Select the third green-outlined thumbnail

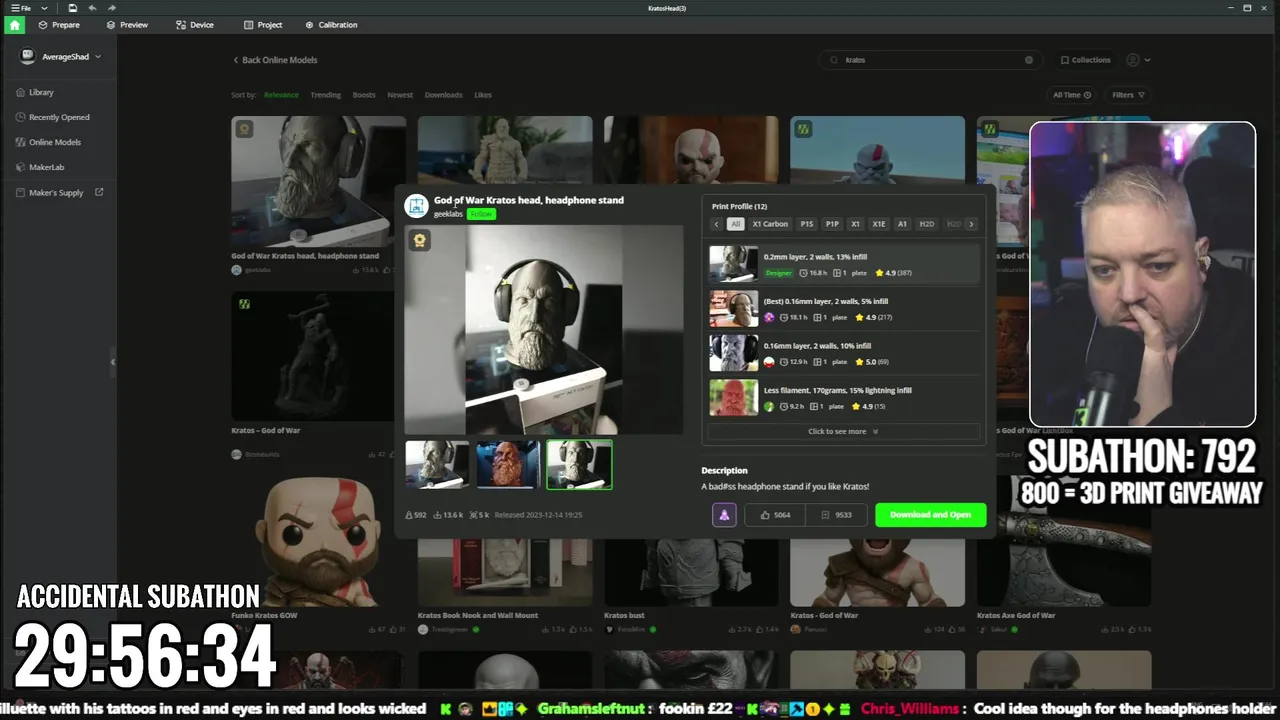(579, 465)
